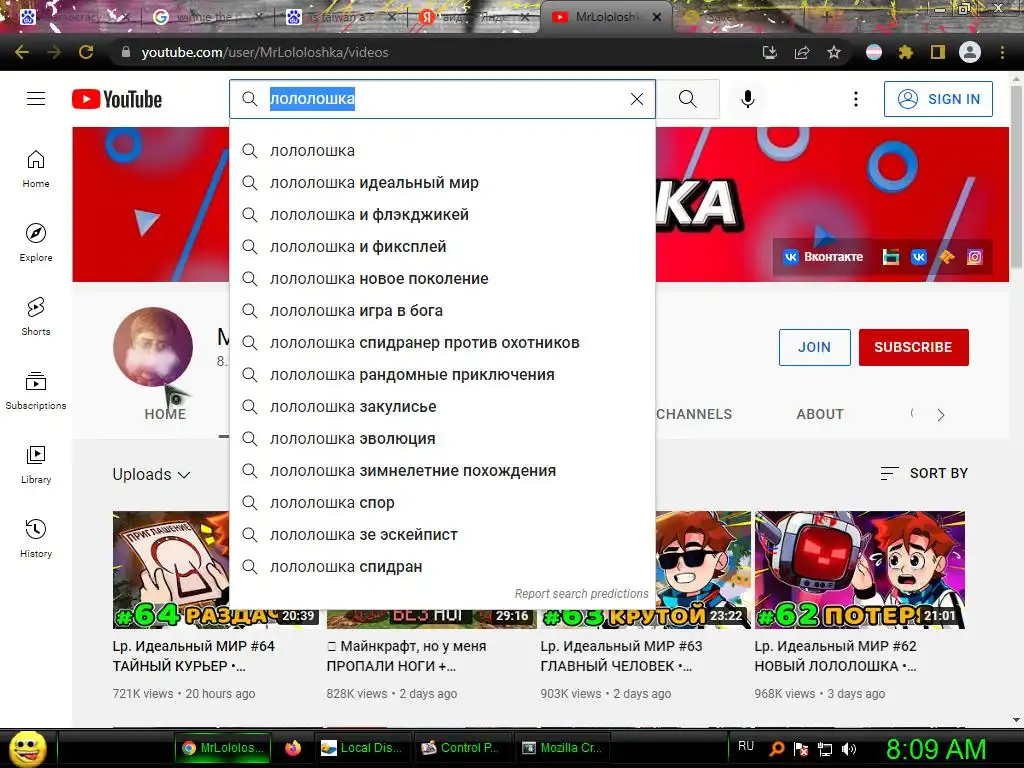This screenshot has width=1024, height=768.
Task: Select suggestion 'лололошка игра в бога'
Action: coord(442,311)
